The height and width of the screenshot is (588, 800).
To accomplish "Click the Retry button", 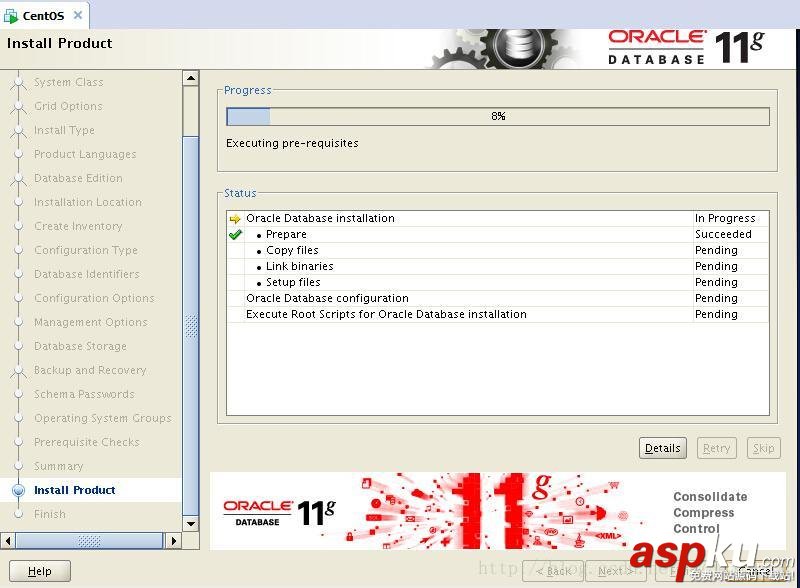I will 716,448.
